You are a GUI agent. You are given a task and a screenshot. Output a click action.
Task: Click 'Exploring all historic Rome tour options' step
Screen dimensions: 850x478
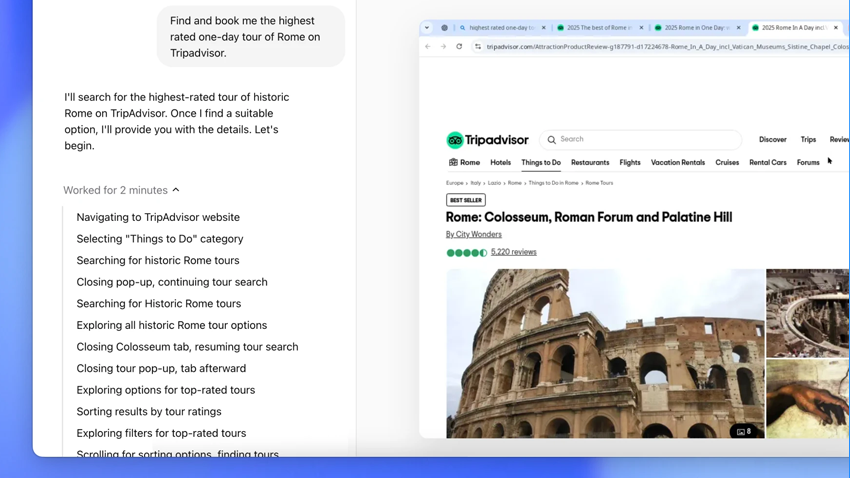point(171,325)
